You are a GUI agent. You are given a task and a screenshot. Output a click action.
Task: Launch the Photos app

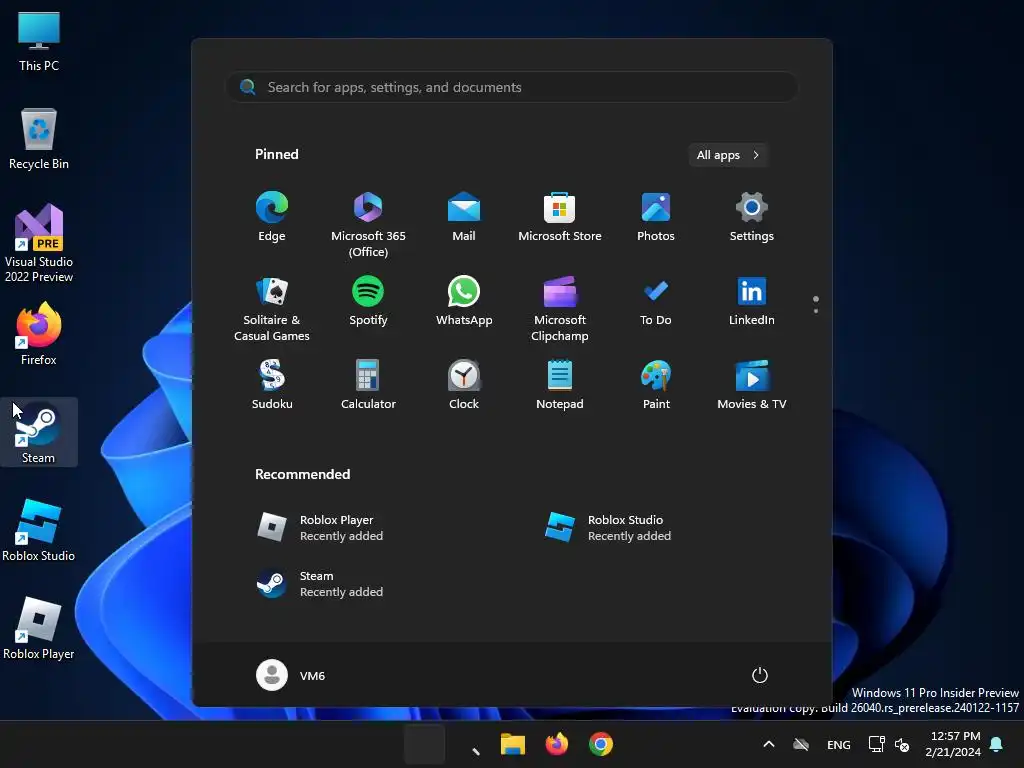(x=656, y=217)
